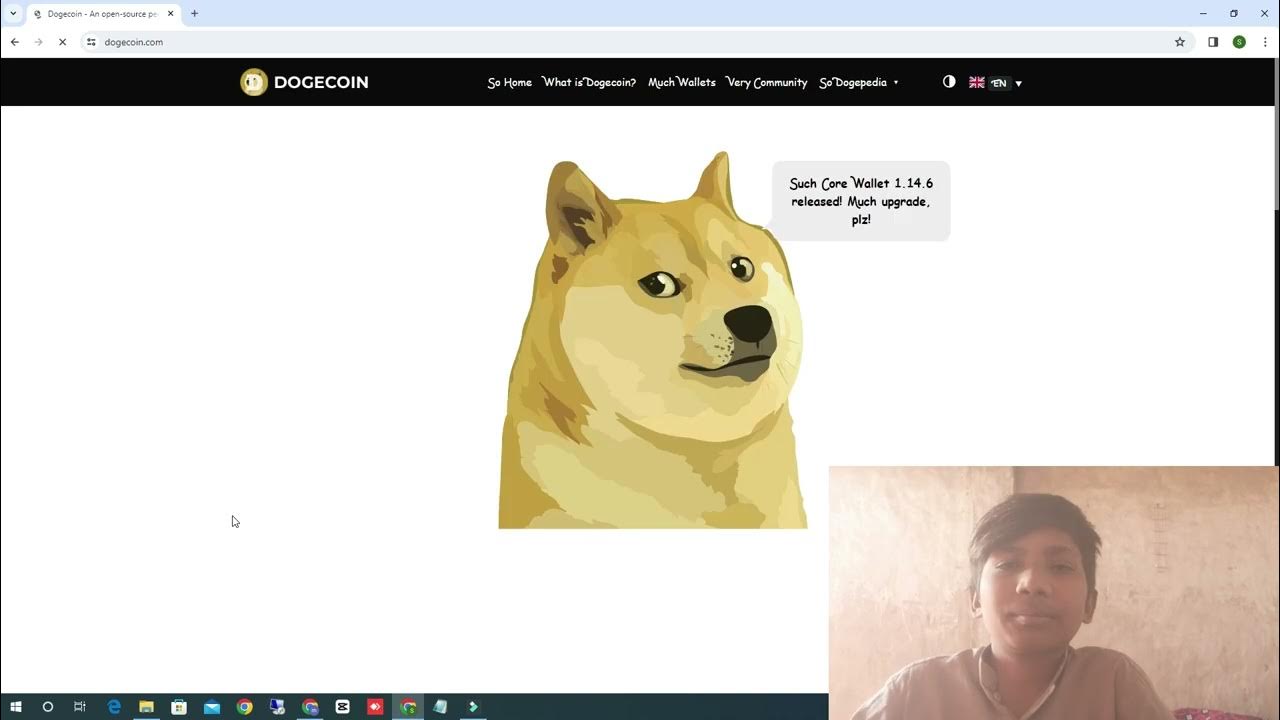The image size is (1280, 720).
Task: Open Microsoft Edge from the taskbar
Action: pos(114,707)
